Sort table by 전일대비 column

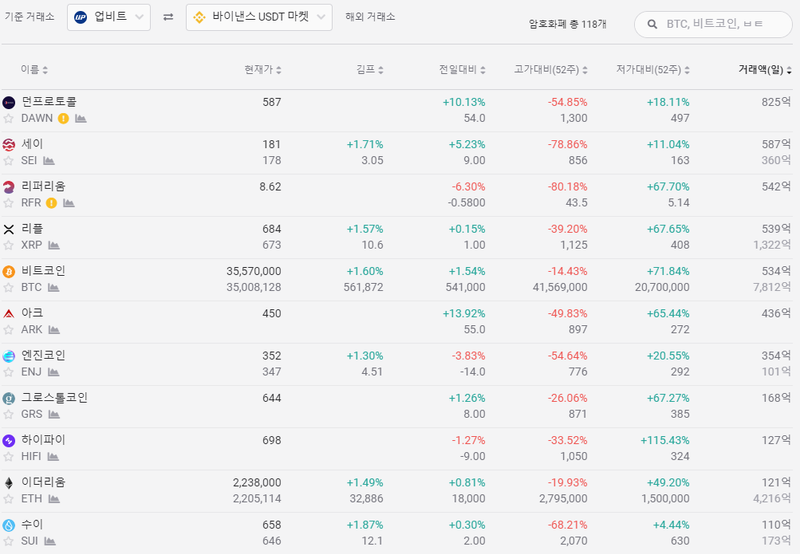point(462,69)
